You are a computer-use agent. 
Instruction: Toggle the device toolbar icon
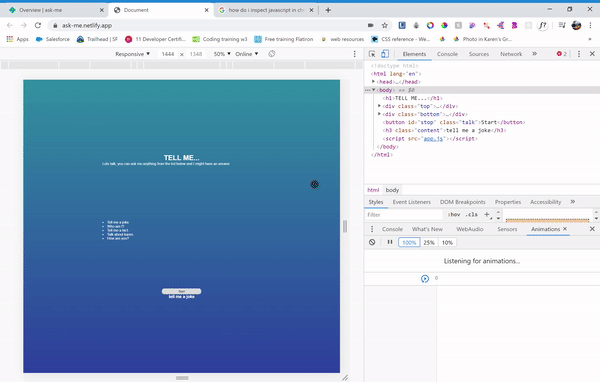(x=385, y=54)
